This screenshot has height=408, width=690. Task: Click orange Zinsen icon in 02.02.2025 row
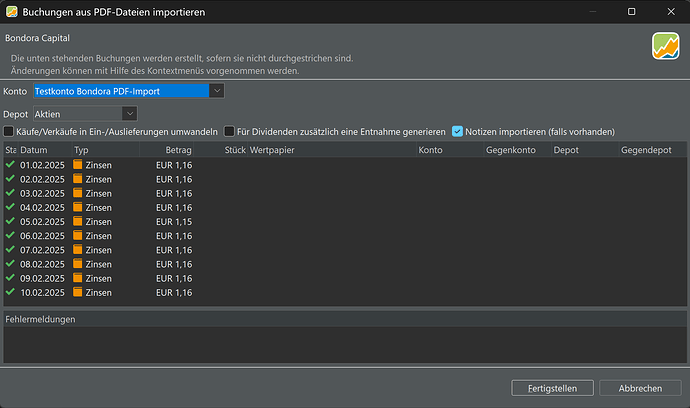point(78,179)
